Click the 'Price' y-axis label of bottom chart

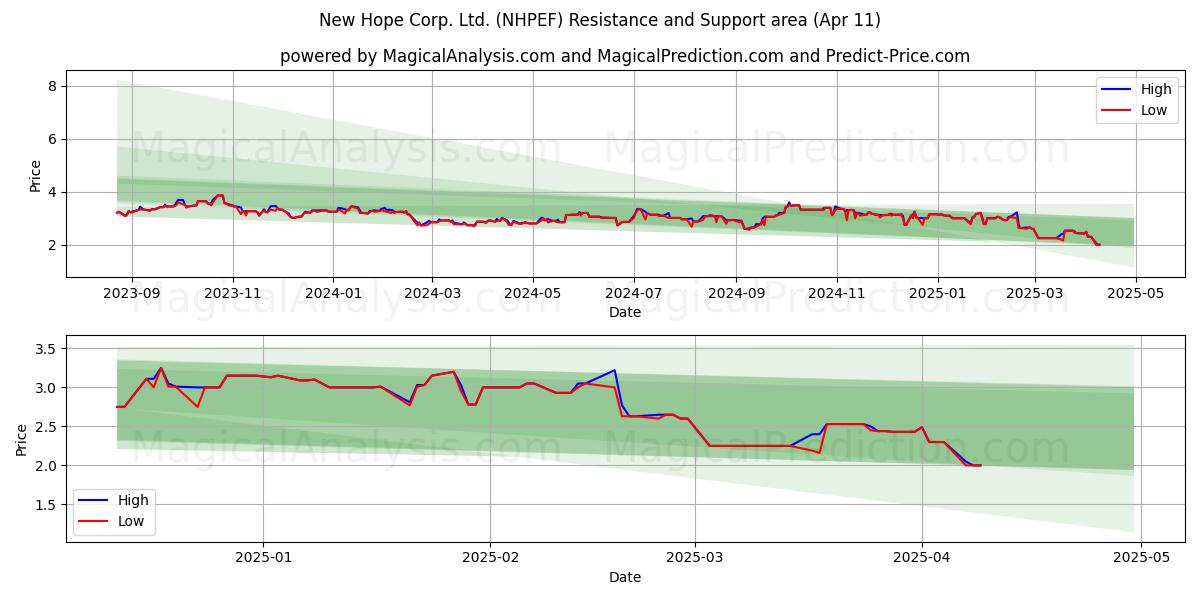[x=23, y=439]
